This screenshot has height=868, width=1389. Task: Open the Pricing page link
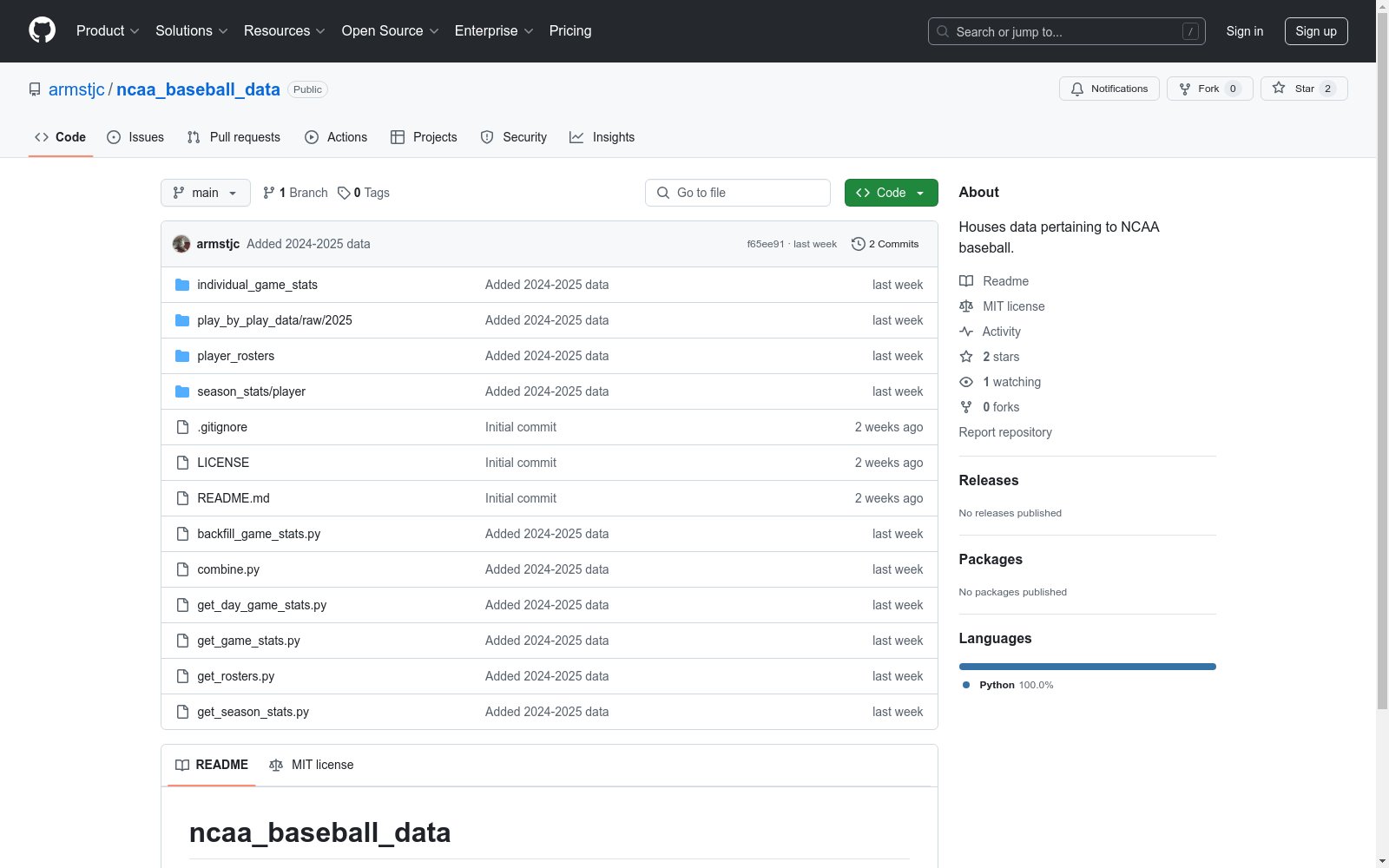pyautogui.click(x=570, y=30)
